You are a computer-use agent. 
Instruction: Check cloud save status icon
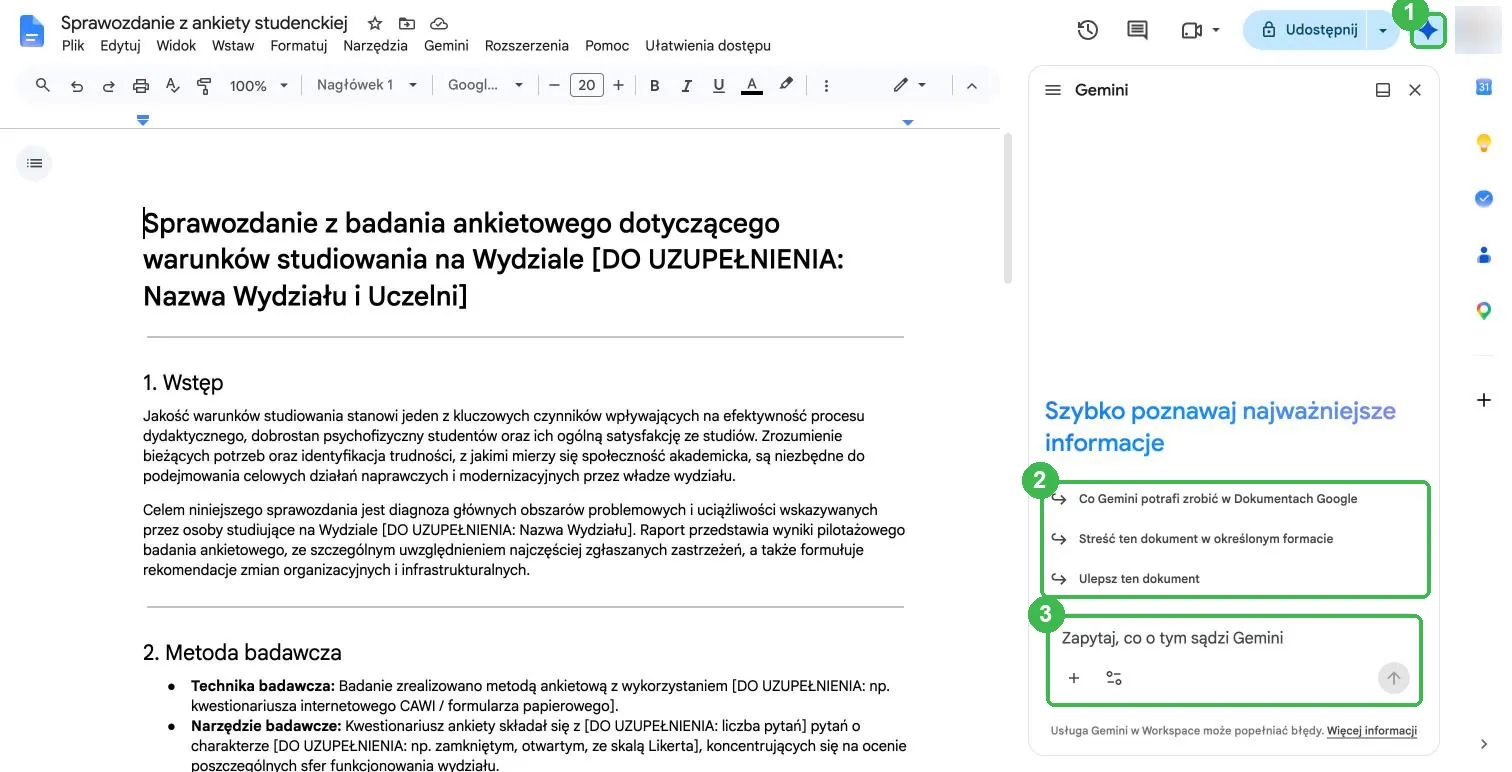click(x=438, y=23)
